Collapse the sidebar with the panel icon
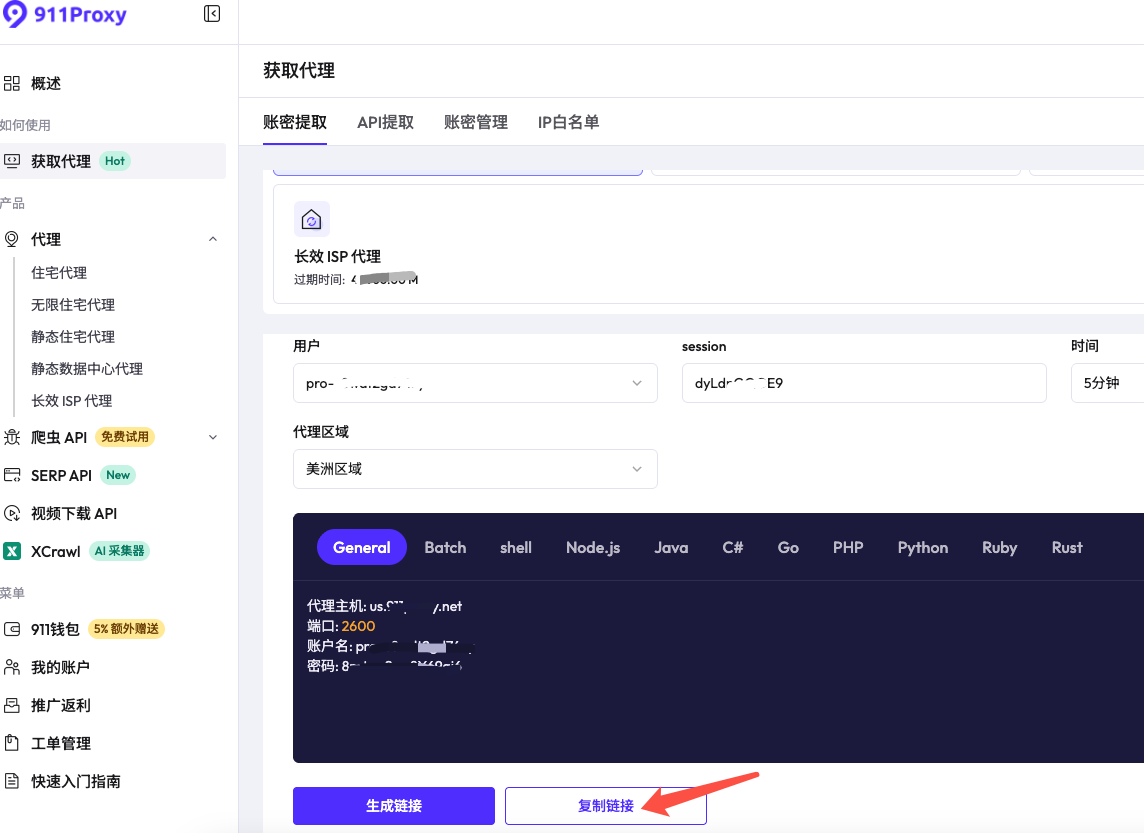Viewport: 1144px width, 833px height. tap(212, 14)
